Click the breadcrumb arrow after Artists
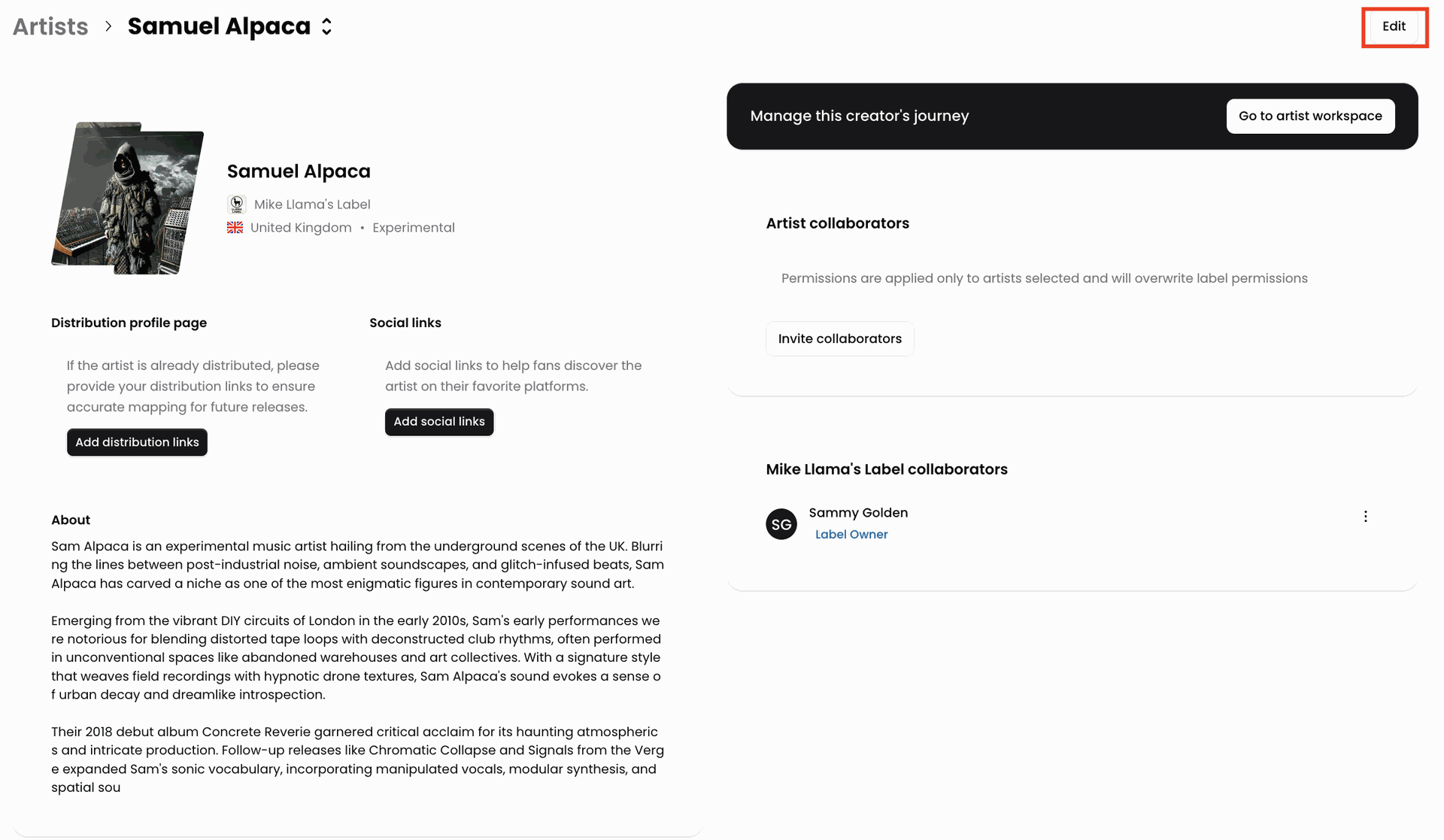Viewport: 1444px width, 840px height. 108,26
